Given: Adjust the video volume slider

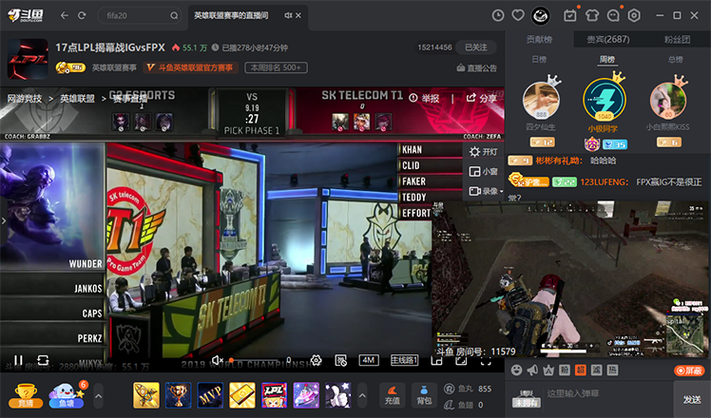Looking at the screenshot, I should click(x=259, y=360).
